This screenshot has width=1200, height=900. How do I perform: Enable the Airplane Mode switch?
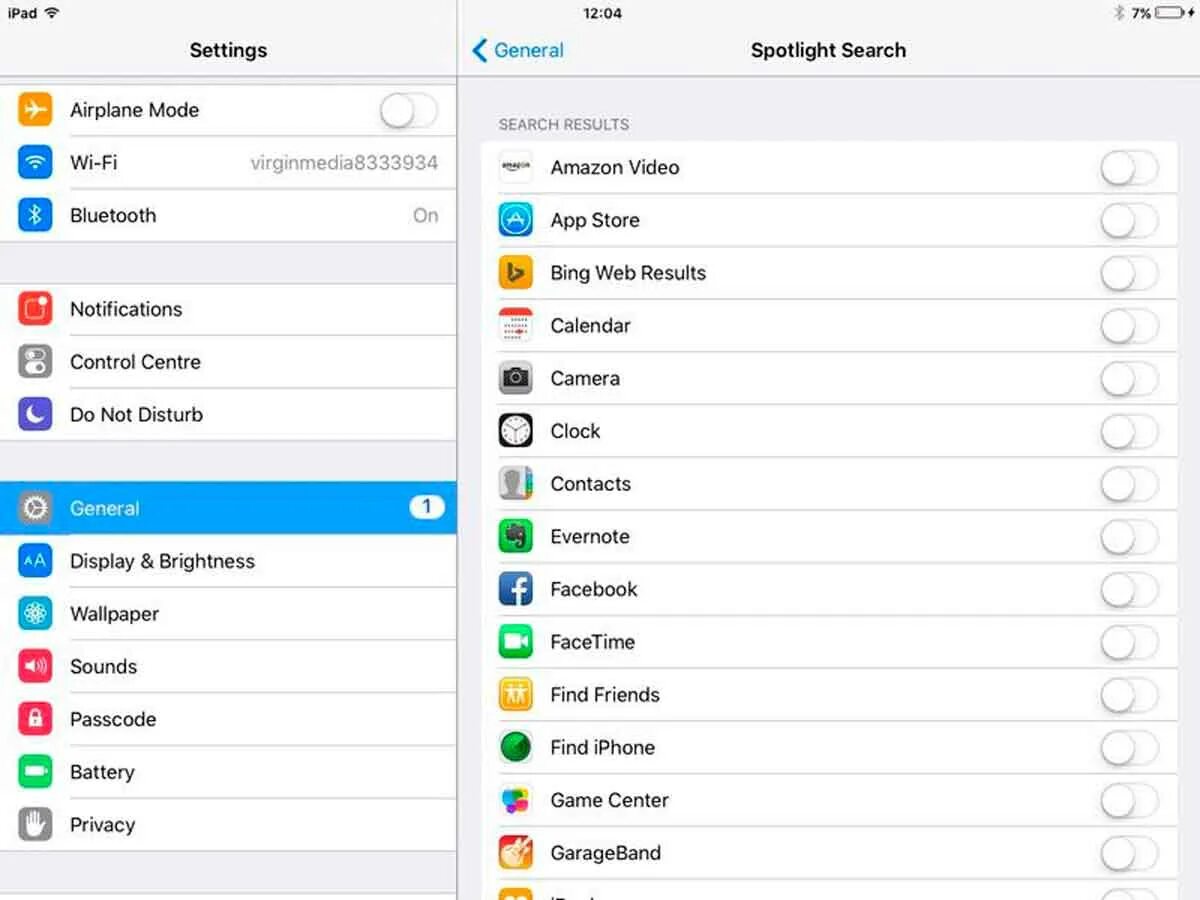tap(409, 110)
